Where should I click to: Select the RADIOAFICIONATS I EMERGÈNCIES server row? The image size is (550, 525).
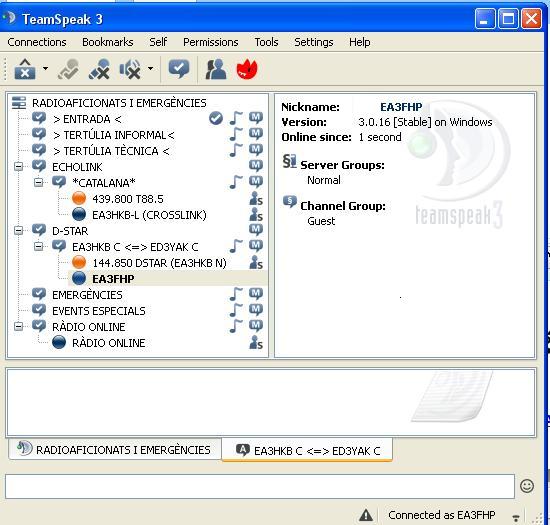tap(119, 103)
